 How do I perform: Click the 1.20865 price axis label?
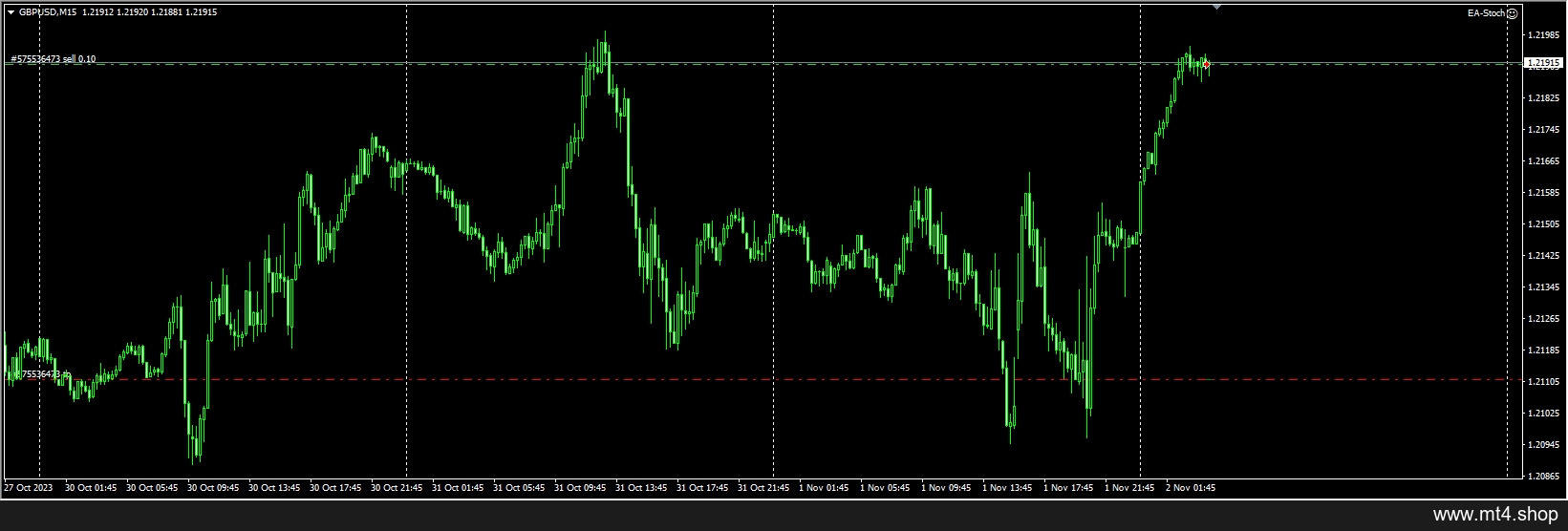[1543, 476]
